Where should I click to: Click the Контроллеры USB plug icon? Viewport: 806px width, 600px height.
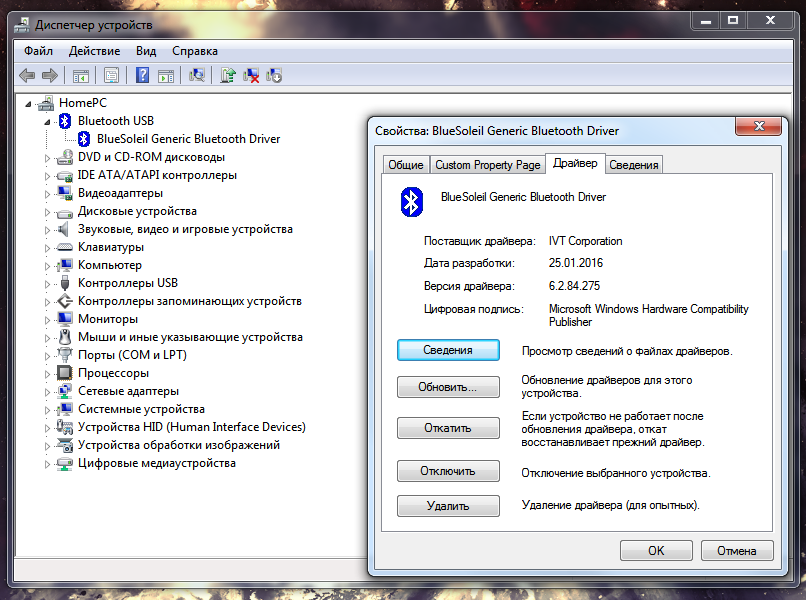click(65, 283)
